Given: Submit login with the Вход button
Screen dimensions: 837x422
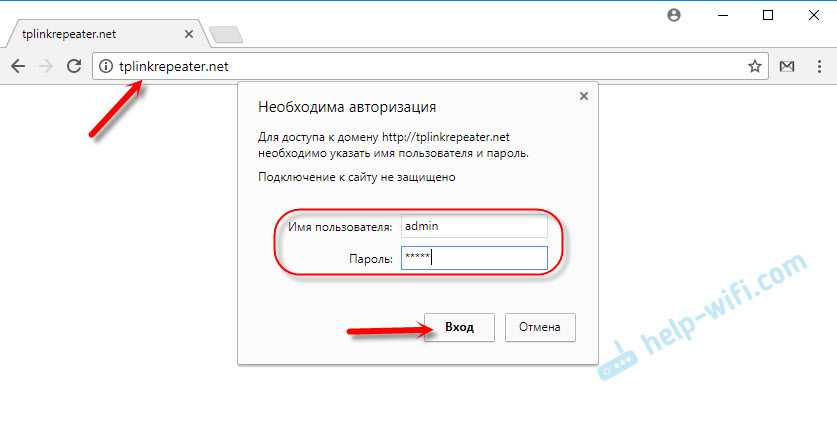Looking at the screenshot, I should (459, 327).
